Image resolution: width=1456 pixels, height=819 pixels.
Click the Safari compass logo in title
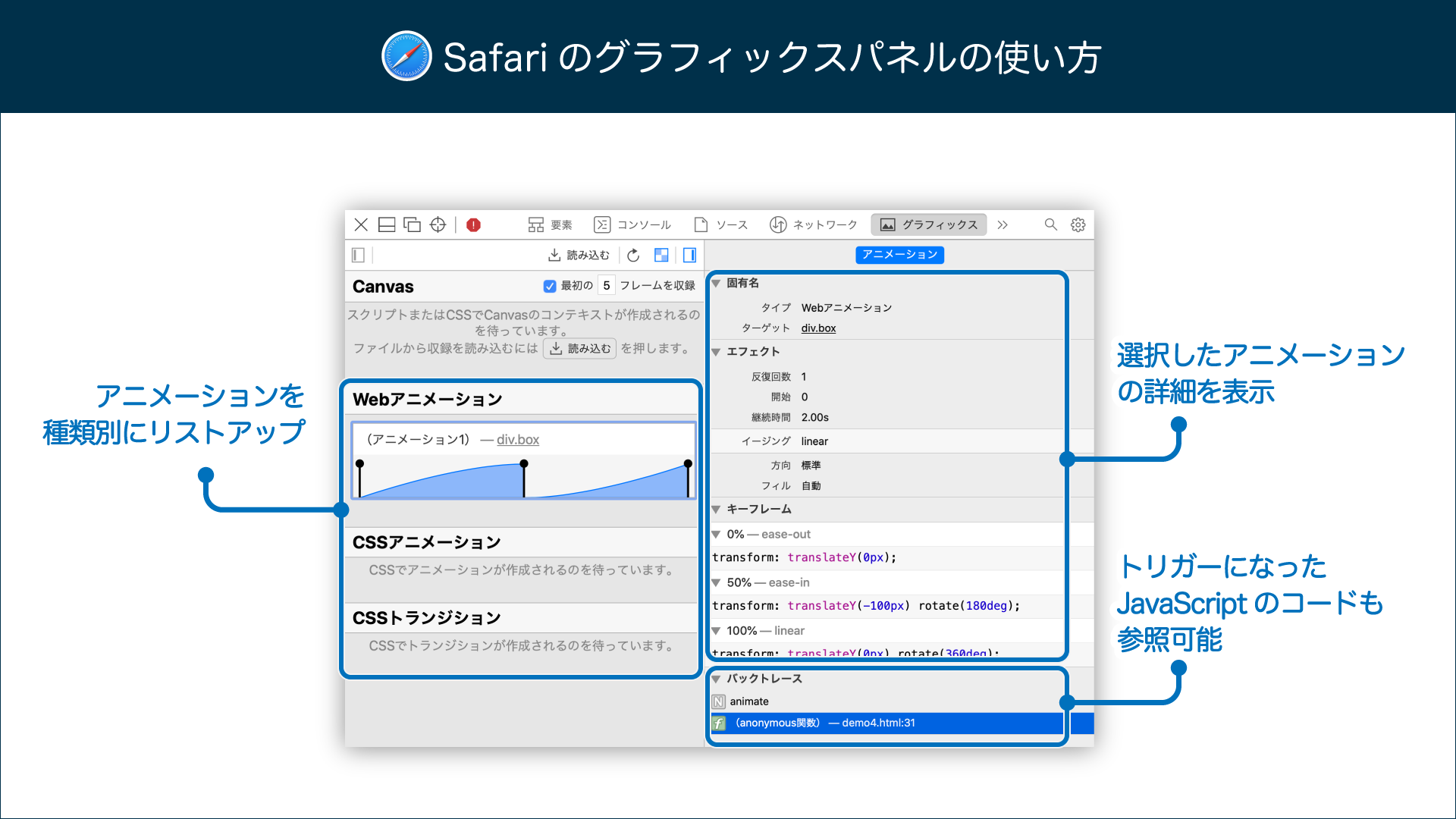[x=406, y=56]
